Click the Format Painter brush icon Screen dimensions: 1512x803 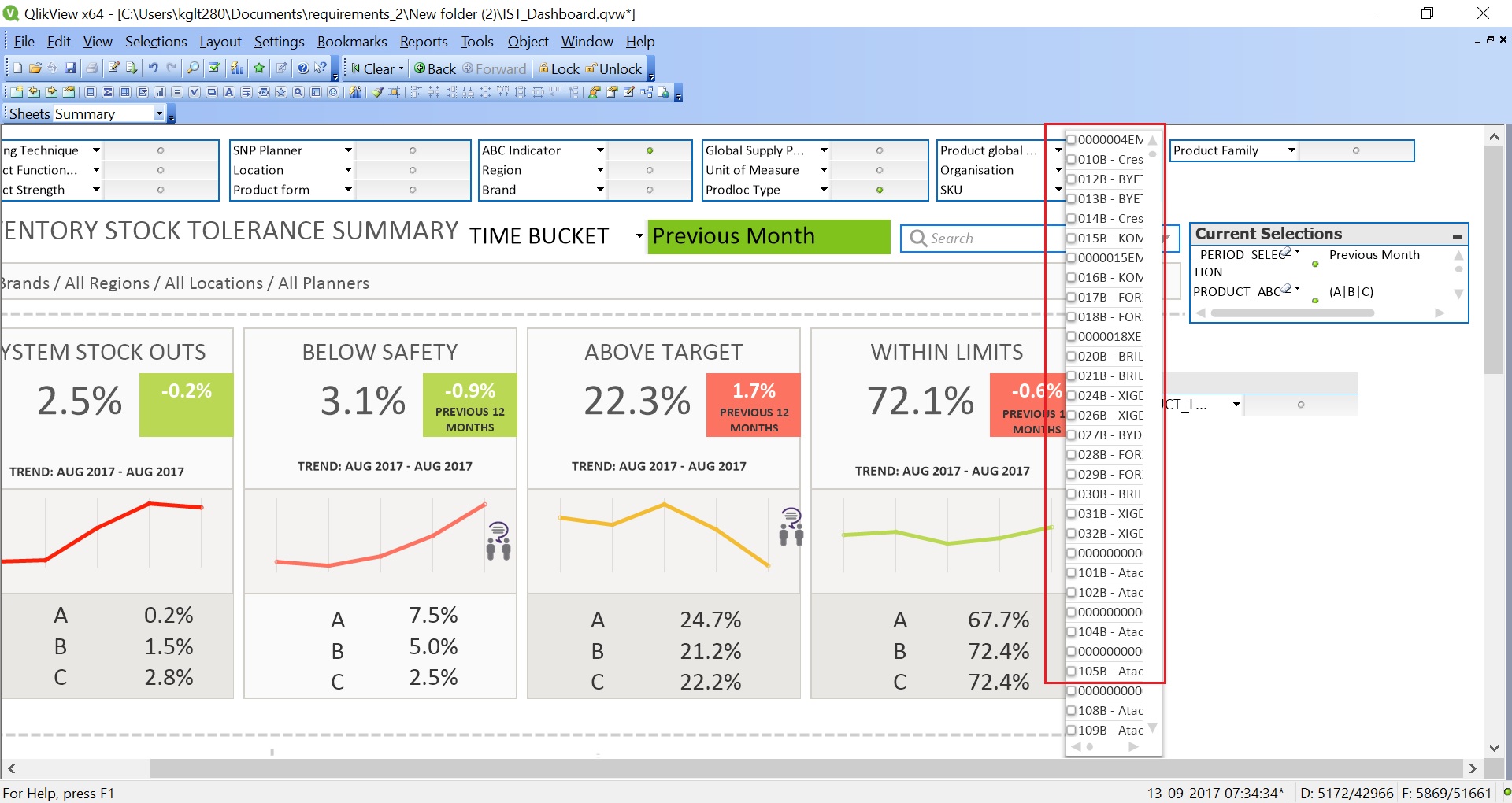(378, 92)
